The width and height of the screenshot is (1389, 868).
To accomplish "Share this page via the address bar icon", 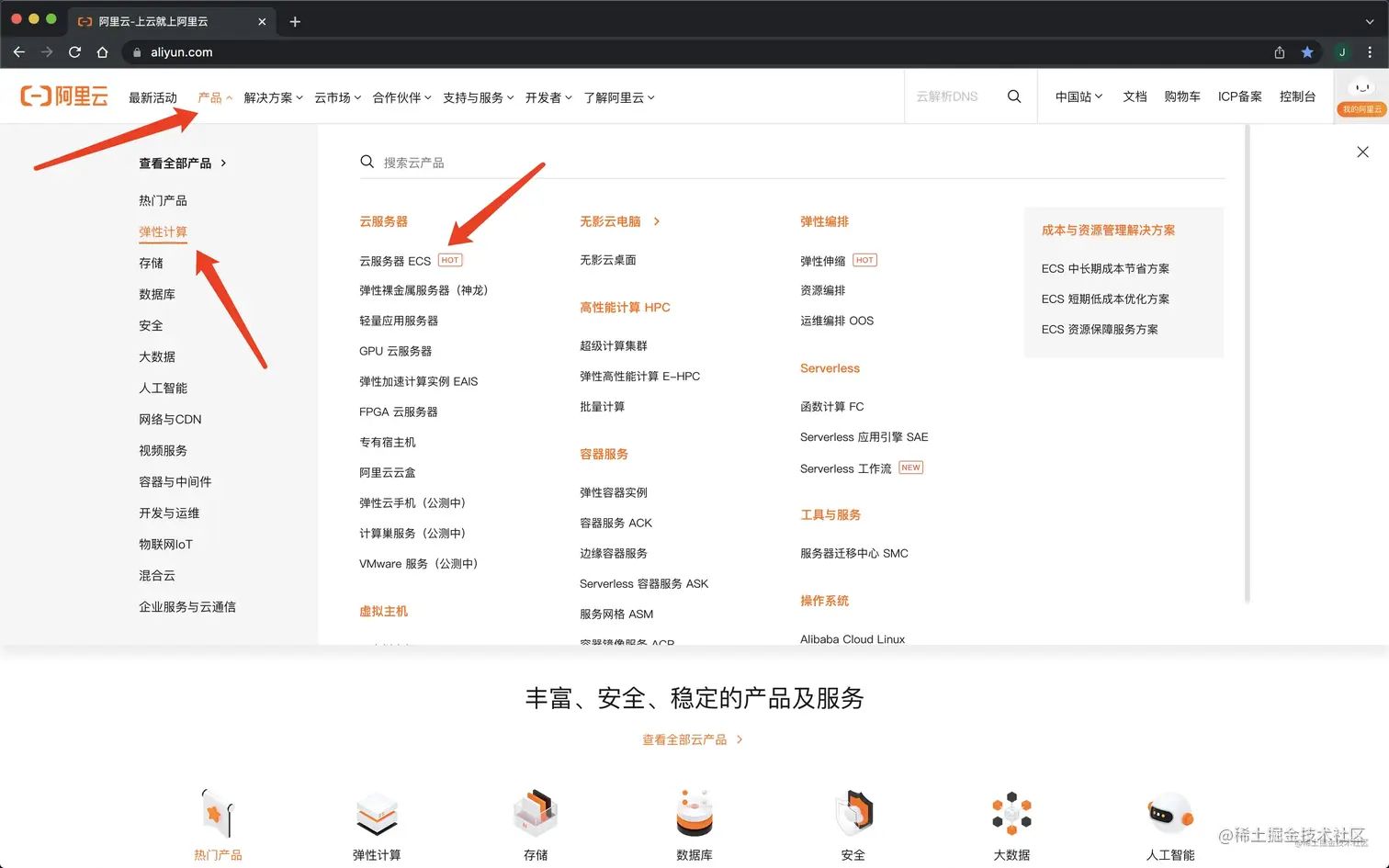I will click(x=1280, y=52).
